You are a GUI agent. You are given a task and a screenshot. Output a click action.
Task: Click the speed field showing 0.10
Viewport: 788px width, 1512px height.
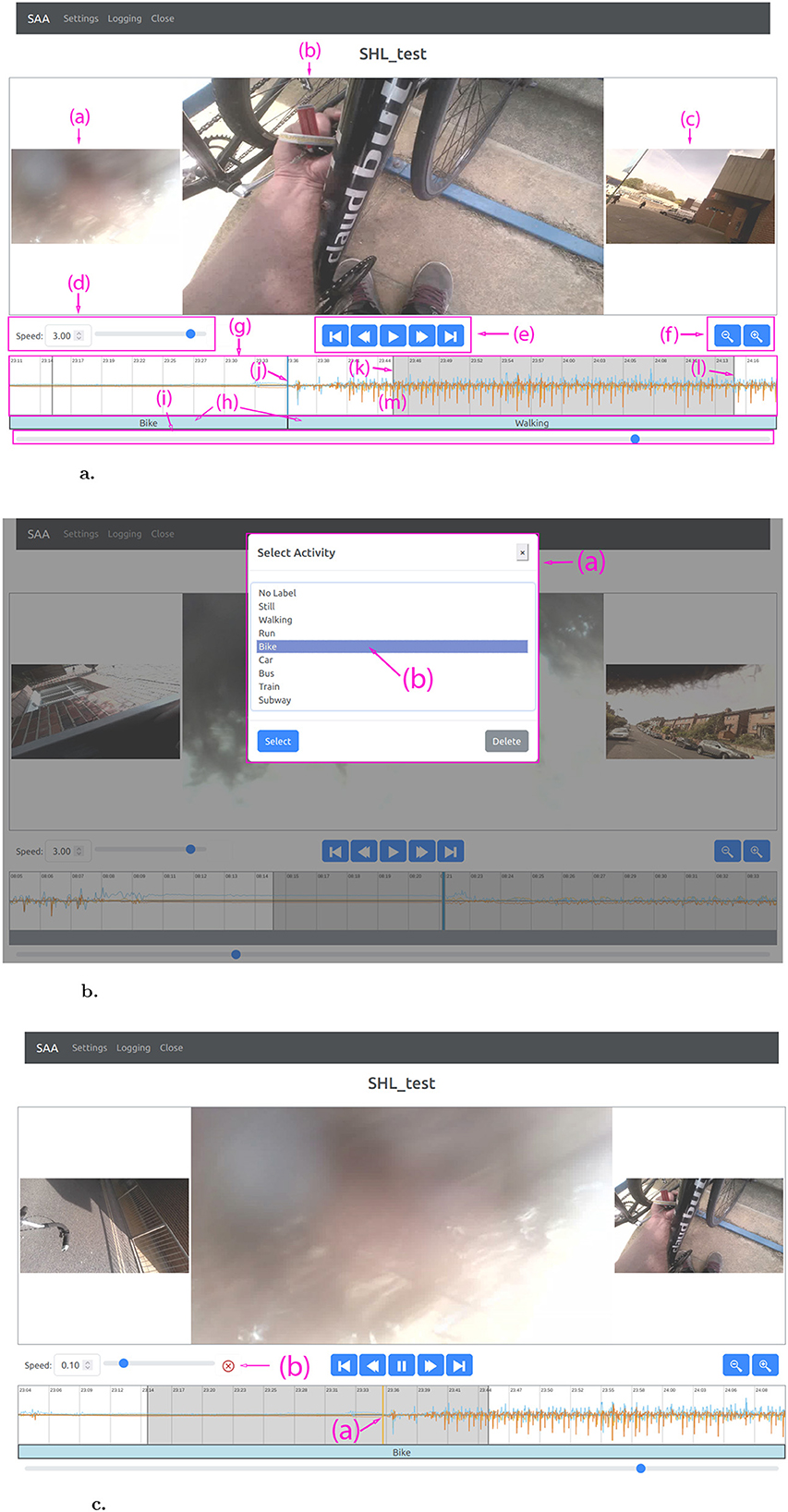71,1365
